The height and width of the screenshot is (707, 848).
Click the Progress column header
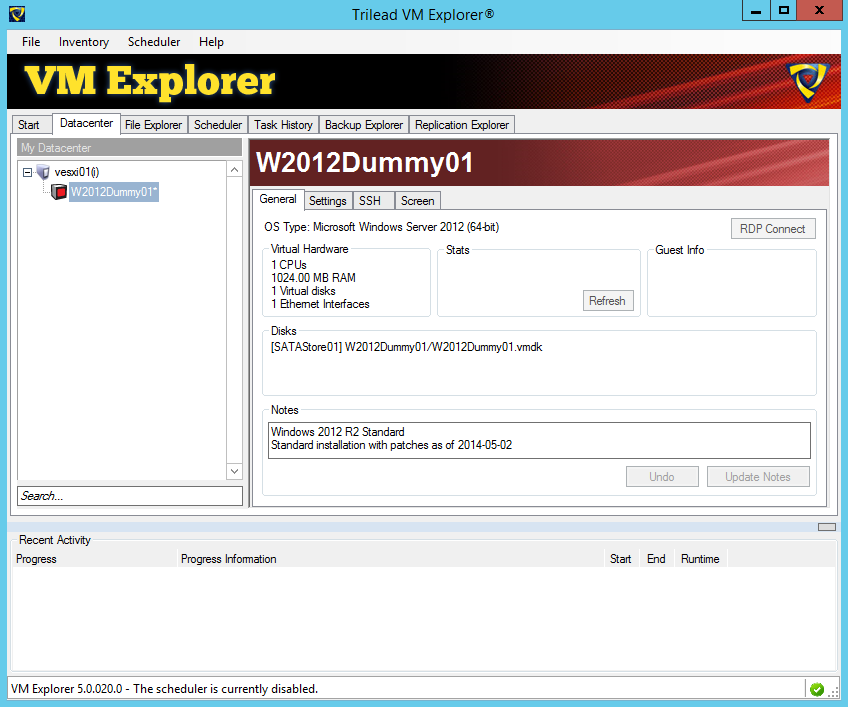95,559
